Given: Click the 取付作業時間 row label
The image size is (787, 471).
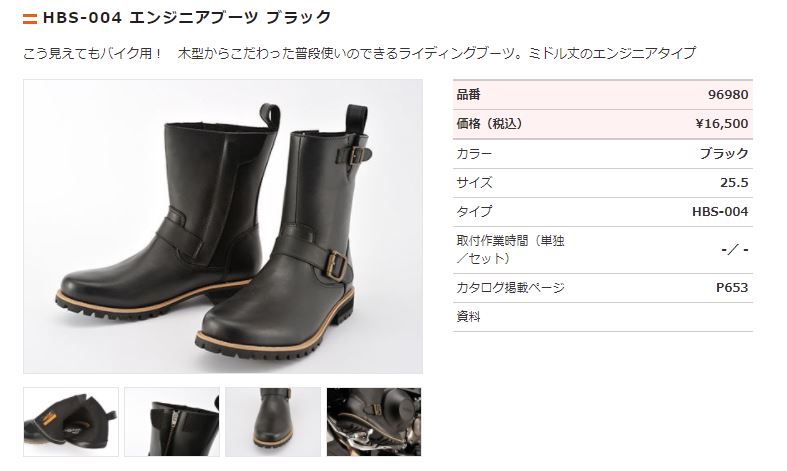Looking at the screenshot, I should pyautogui.click(x=510, y=250).
